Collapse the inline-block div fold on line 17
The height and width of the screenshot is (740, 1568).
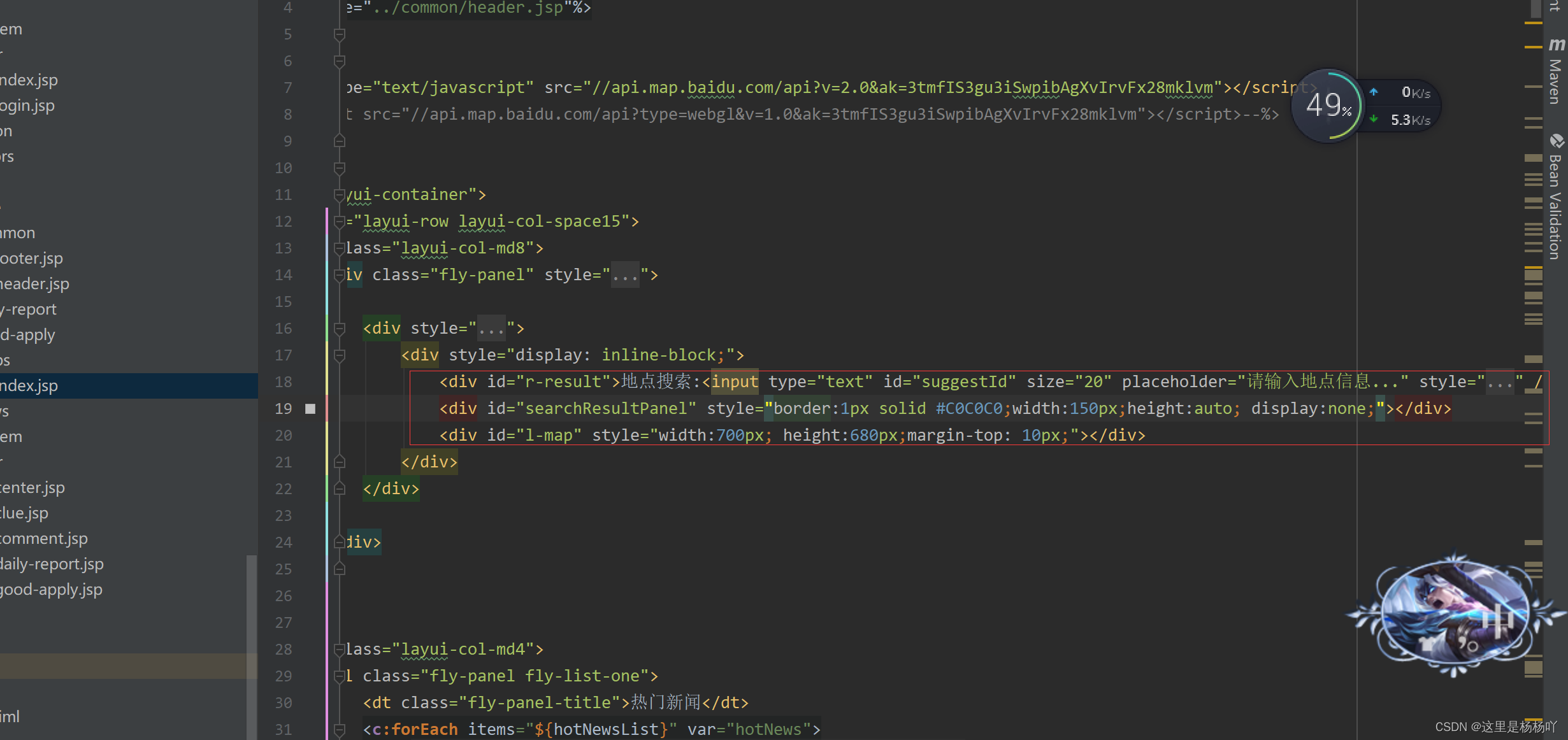pyautogui.click(x=340, y=355)
